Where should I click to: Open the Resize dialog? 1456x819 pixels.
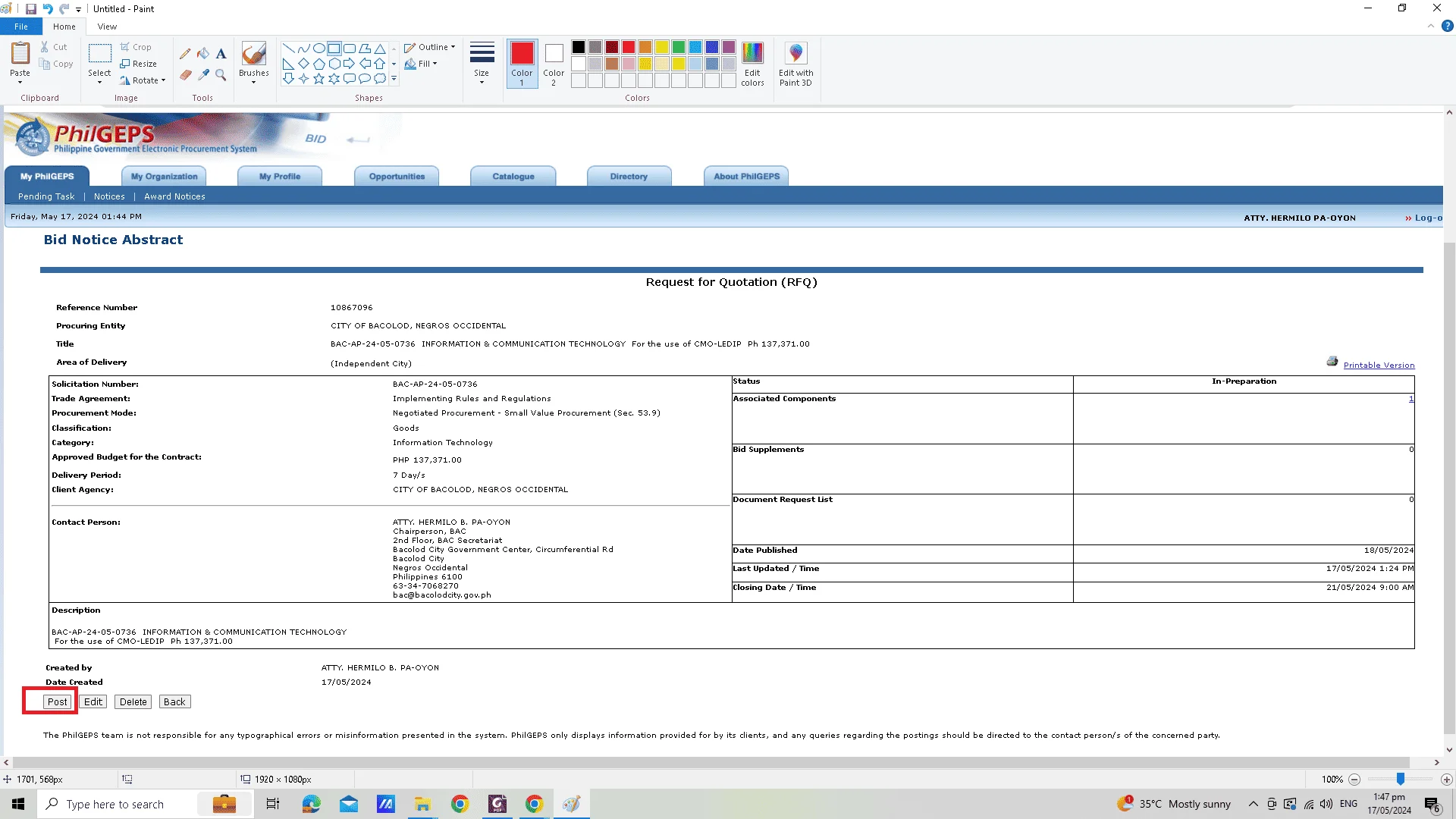(x=139, y=64)
